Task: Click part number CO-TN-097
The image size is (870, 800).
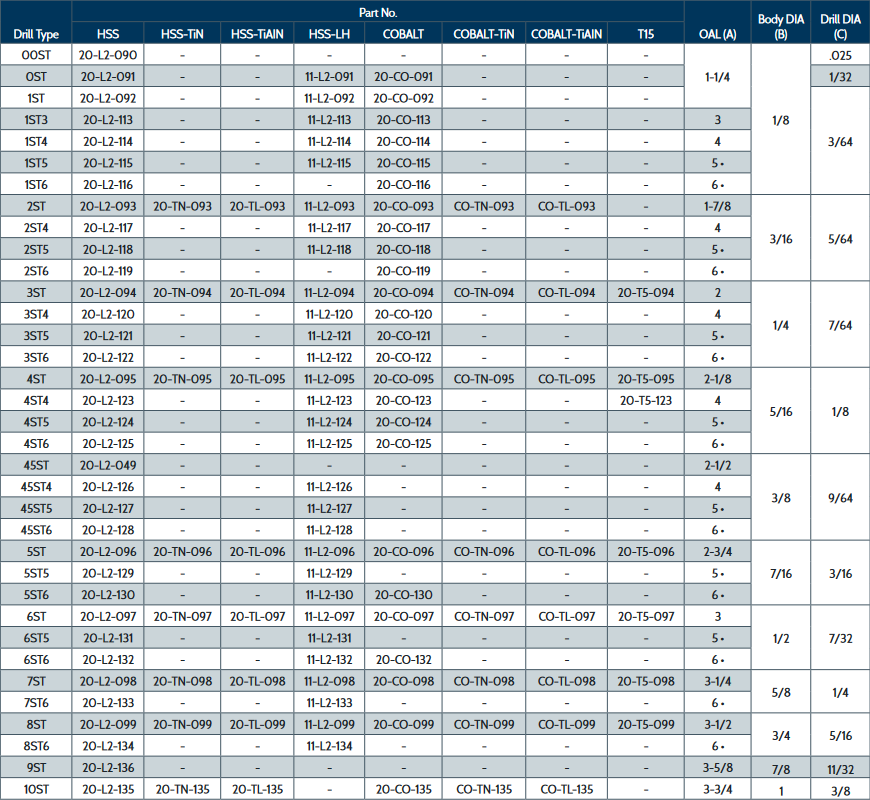Action: [484, 616]
